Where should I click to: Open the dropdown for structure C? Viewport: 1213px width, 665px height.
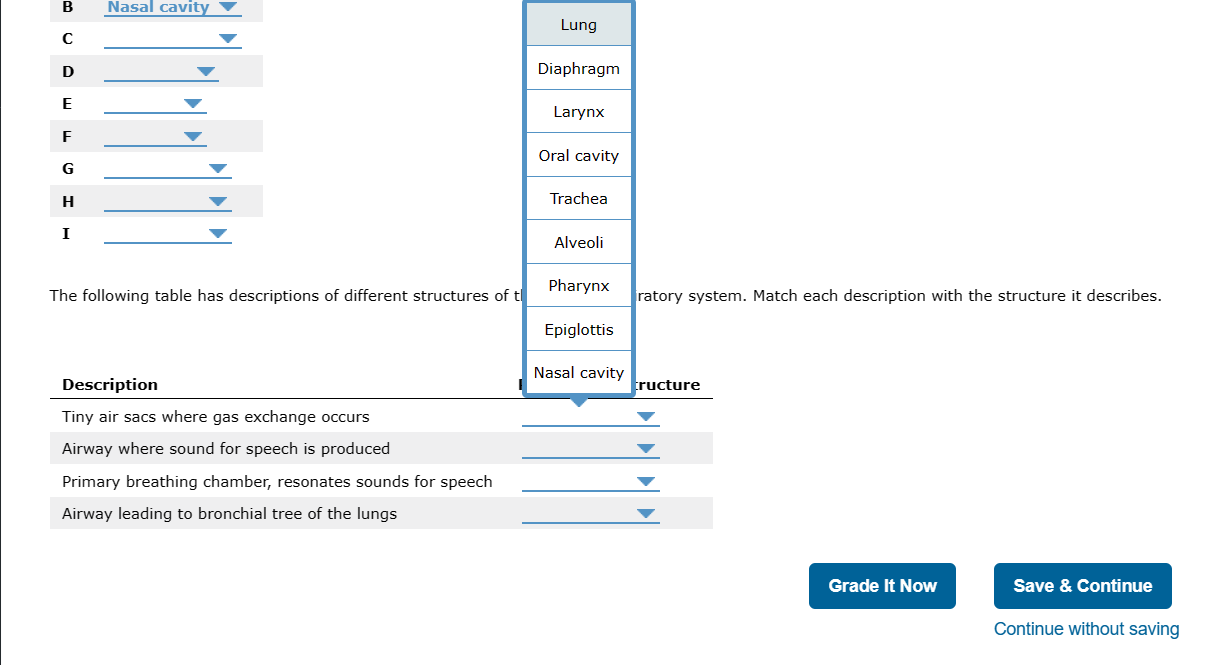click(x=228, y=39)
